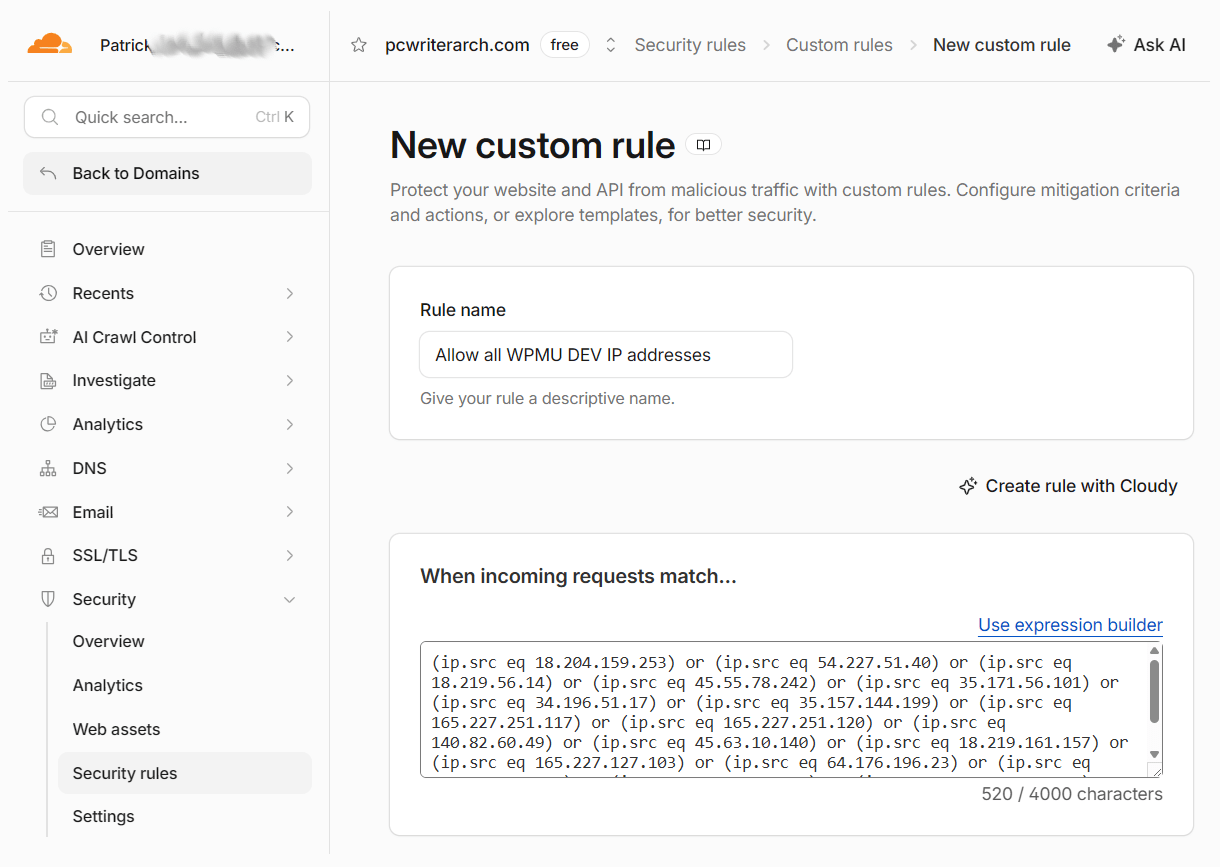Click the AI Crawl Control robot icon
Viewport: 1220px width, 867px height.
click(x=48, y=337)
